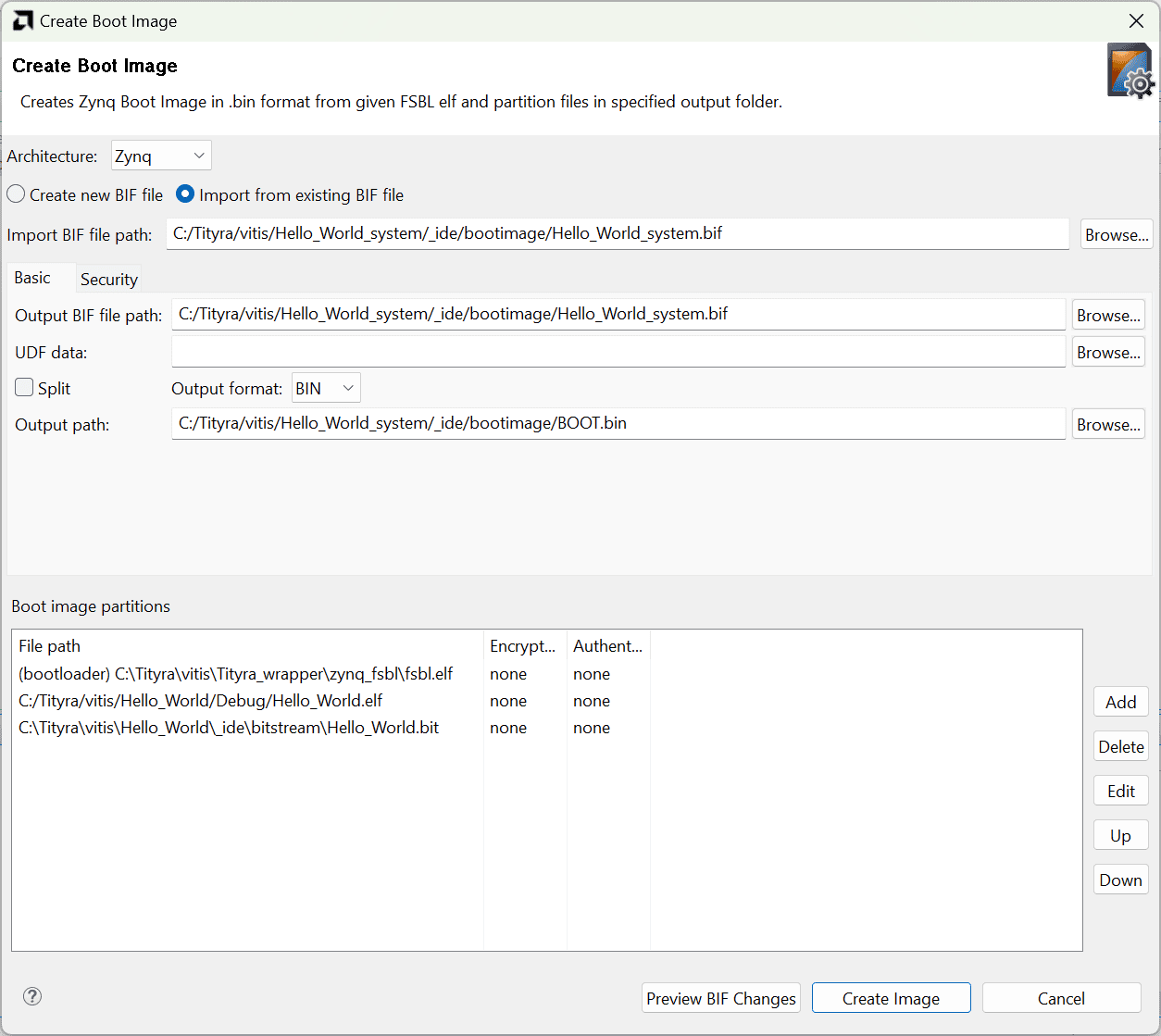Click the UDF data input field
Viewport: 1161px width, 1036px height.
(618, 352)
